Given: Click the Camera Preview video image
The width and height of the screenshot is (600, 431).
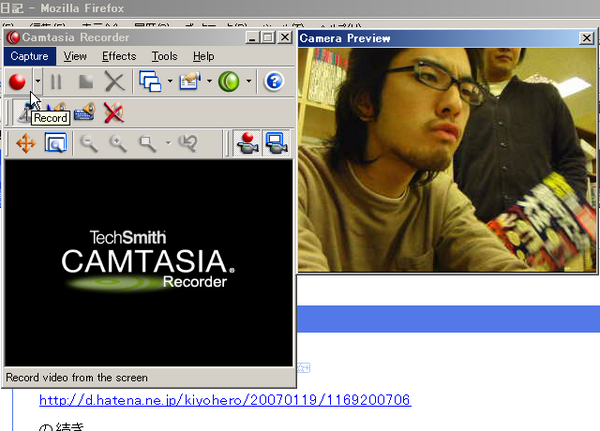Looking at the screenshot, I should coord(447,160).
